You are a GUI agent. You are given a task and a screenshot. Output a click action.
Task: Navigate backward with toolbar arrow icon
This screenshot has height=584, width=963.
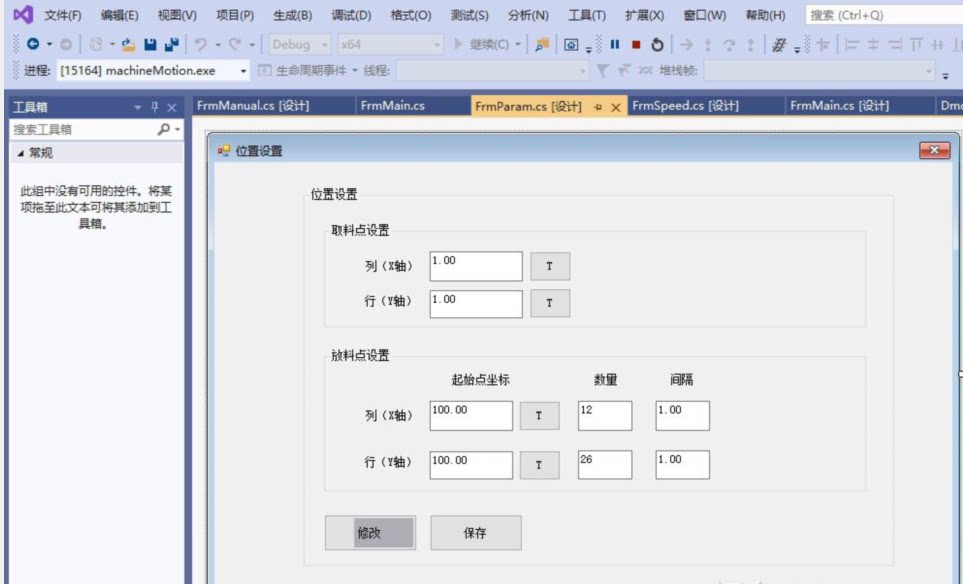point(33,45)
